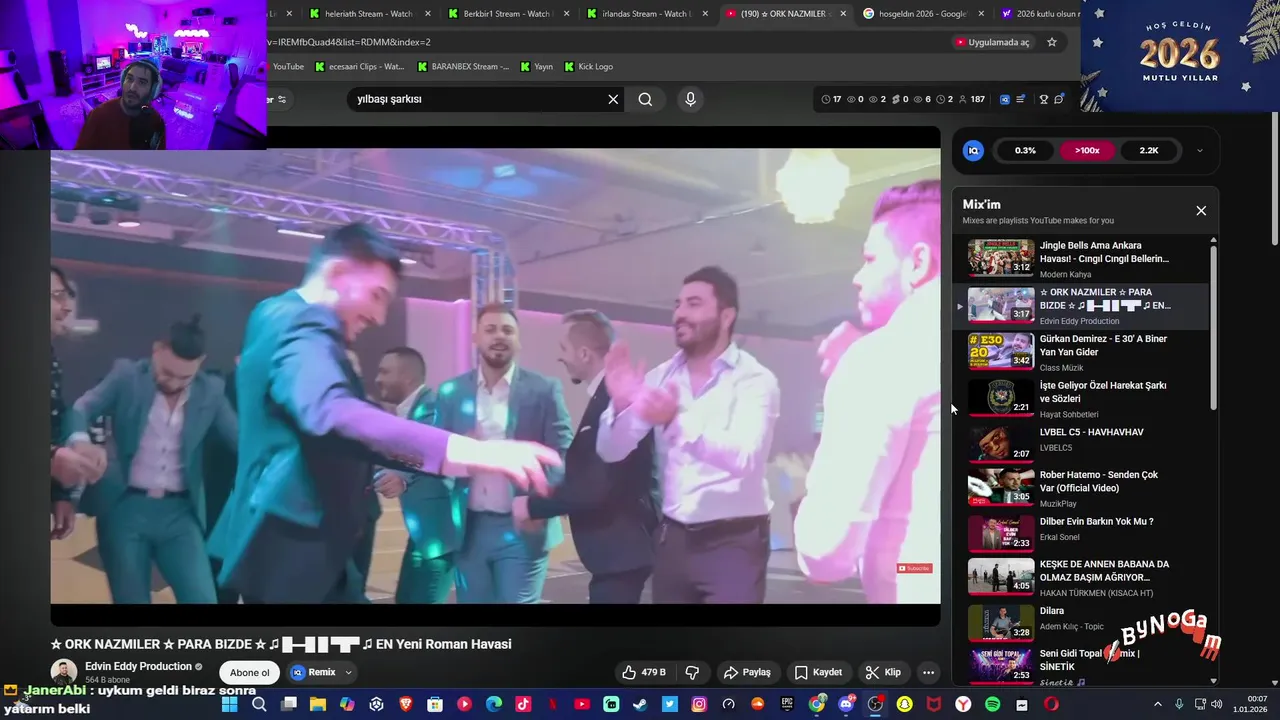Viewport: 1280px width, 720px height.
Task: Like the video showing 479 B
Action: point(644,672)
